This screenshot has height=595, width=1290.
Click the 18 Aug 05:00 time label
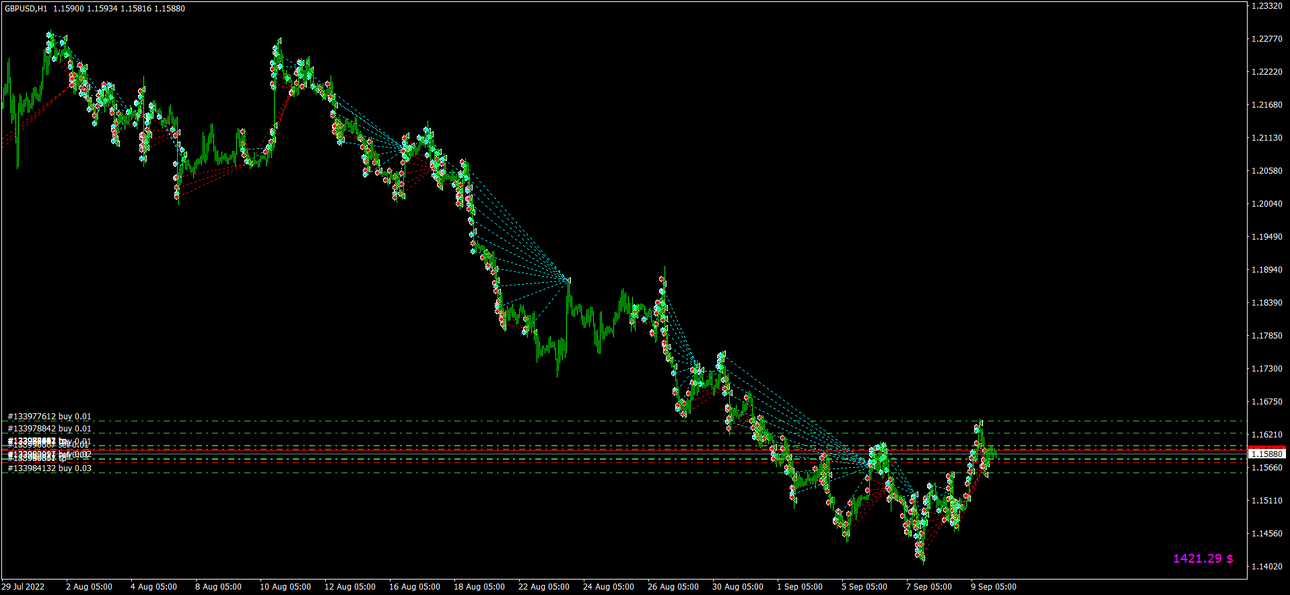coord(478,587)
